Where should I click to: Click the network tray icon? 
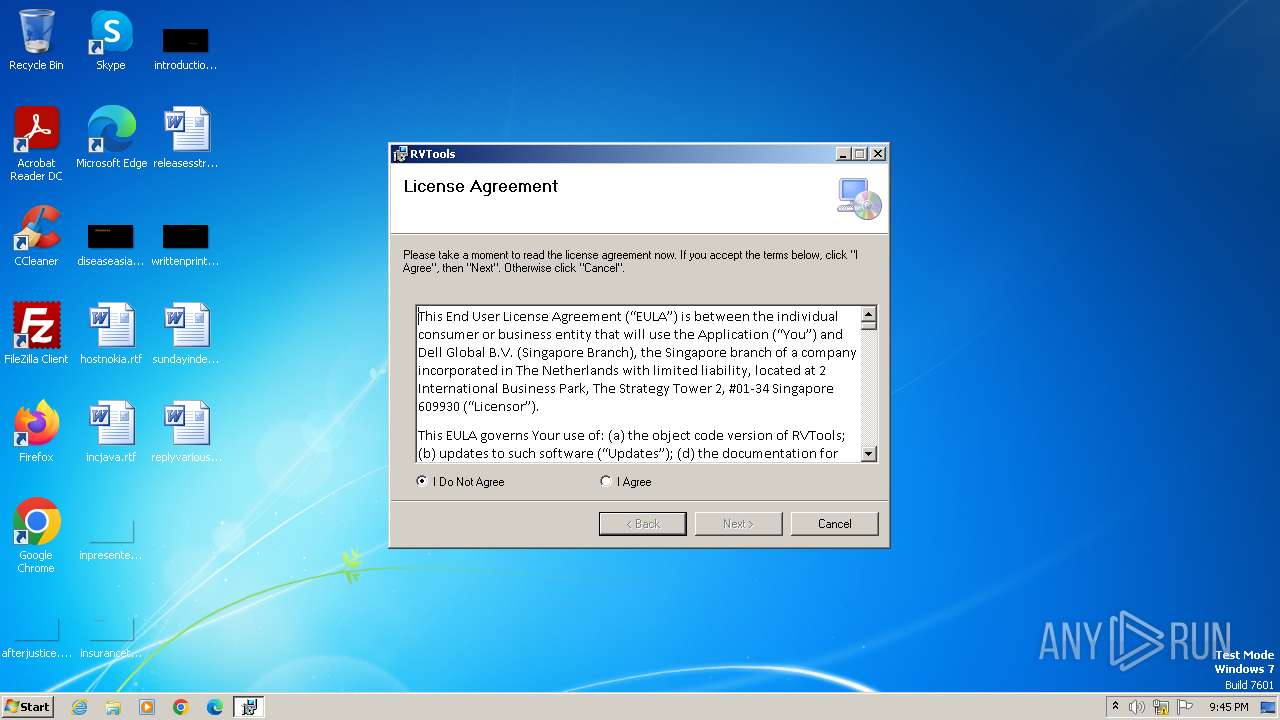tap(1161, 707)
